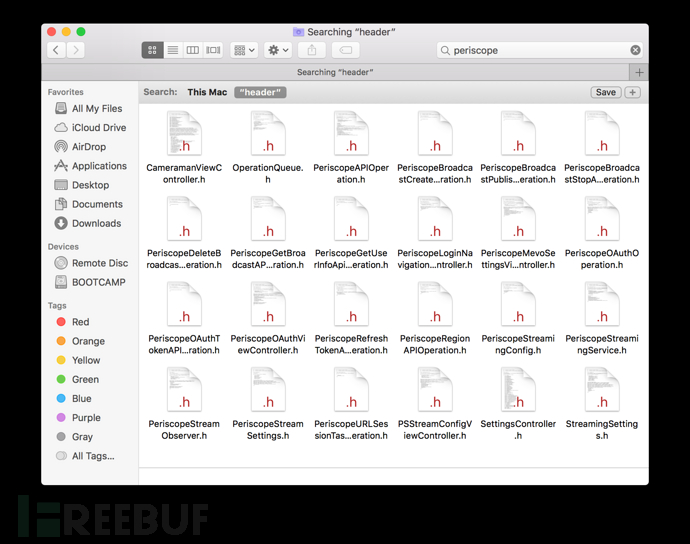690x544 pixels.
Task: Clear the search field text
Action: pyautogui.click(x=635, y=50)
